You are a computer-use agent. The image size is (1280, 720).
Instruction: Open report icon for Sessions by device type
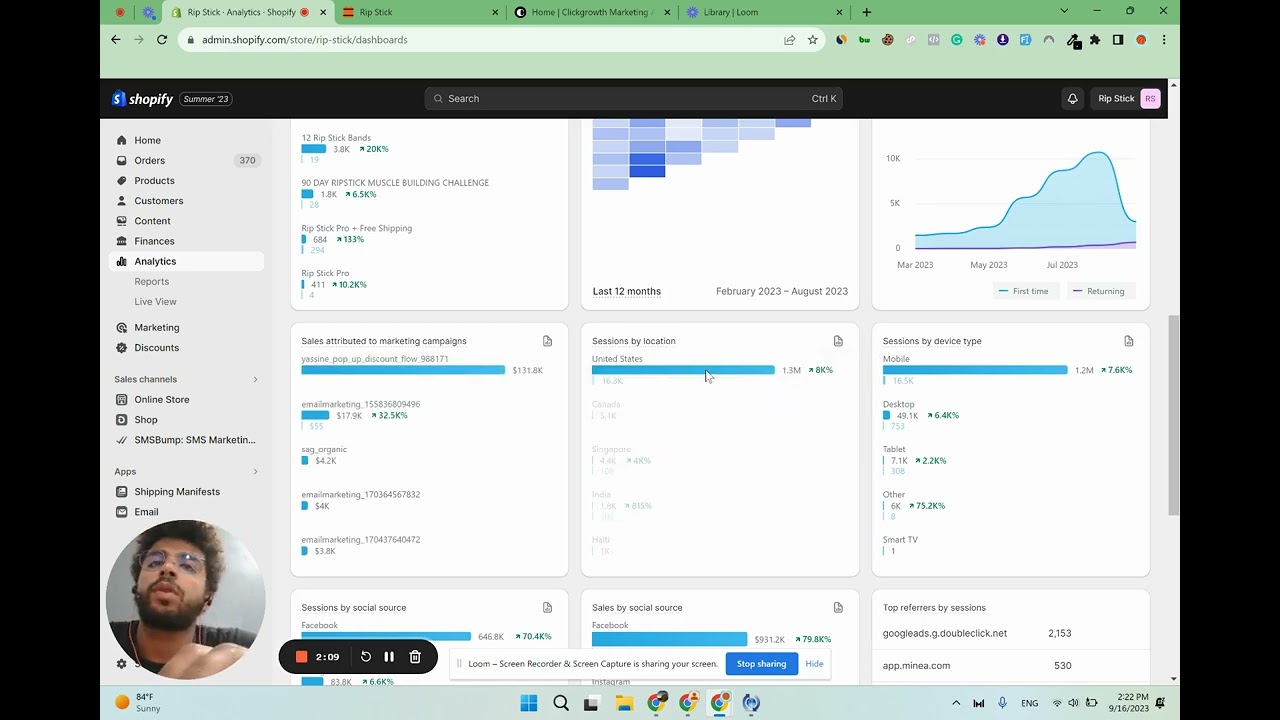[x=1129, y=341]
